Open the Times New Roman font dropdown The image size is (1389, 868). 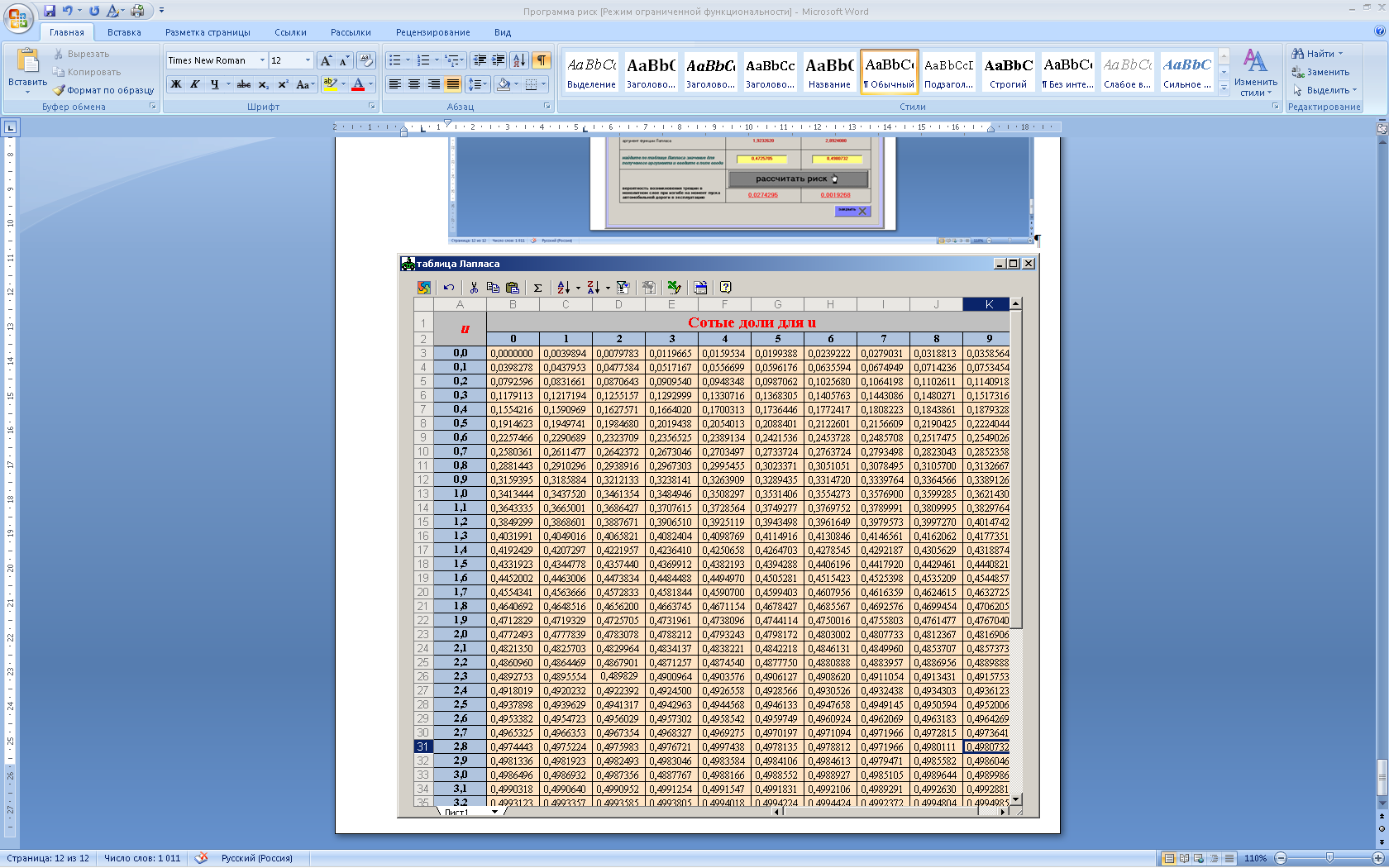[x=262, y=60]
